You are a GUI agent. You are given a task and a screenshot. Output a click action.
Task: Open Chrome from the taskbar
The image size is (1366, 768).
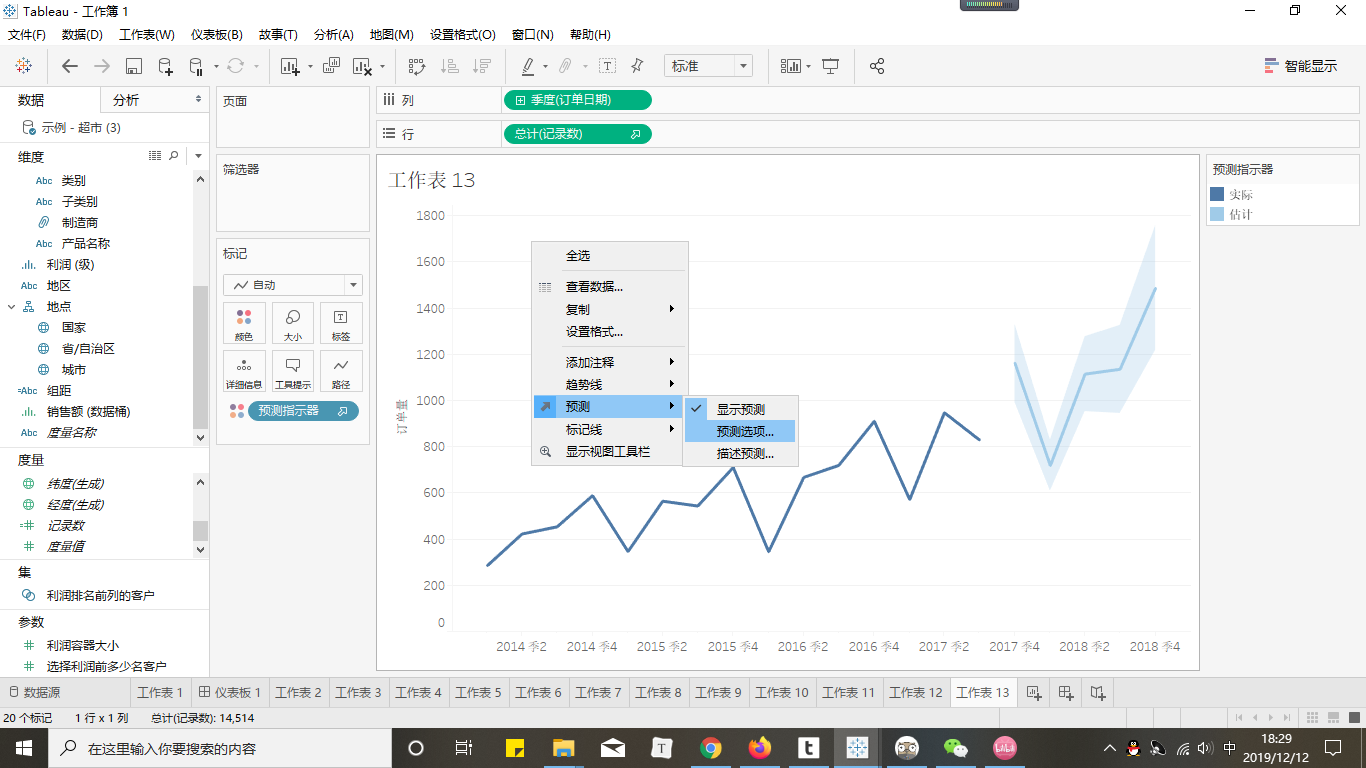[711, 748]
